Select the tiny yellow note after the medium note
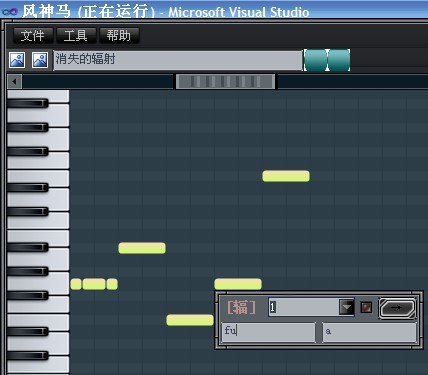Screen dimensions: 428x375 [x=112, y=284]
